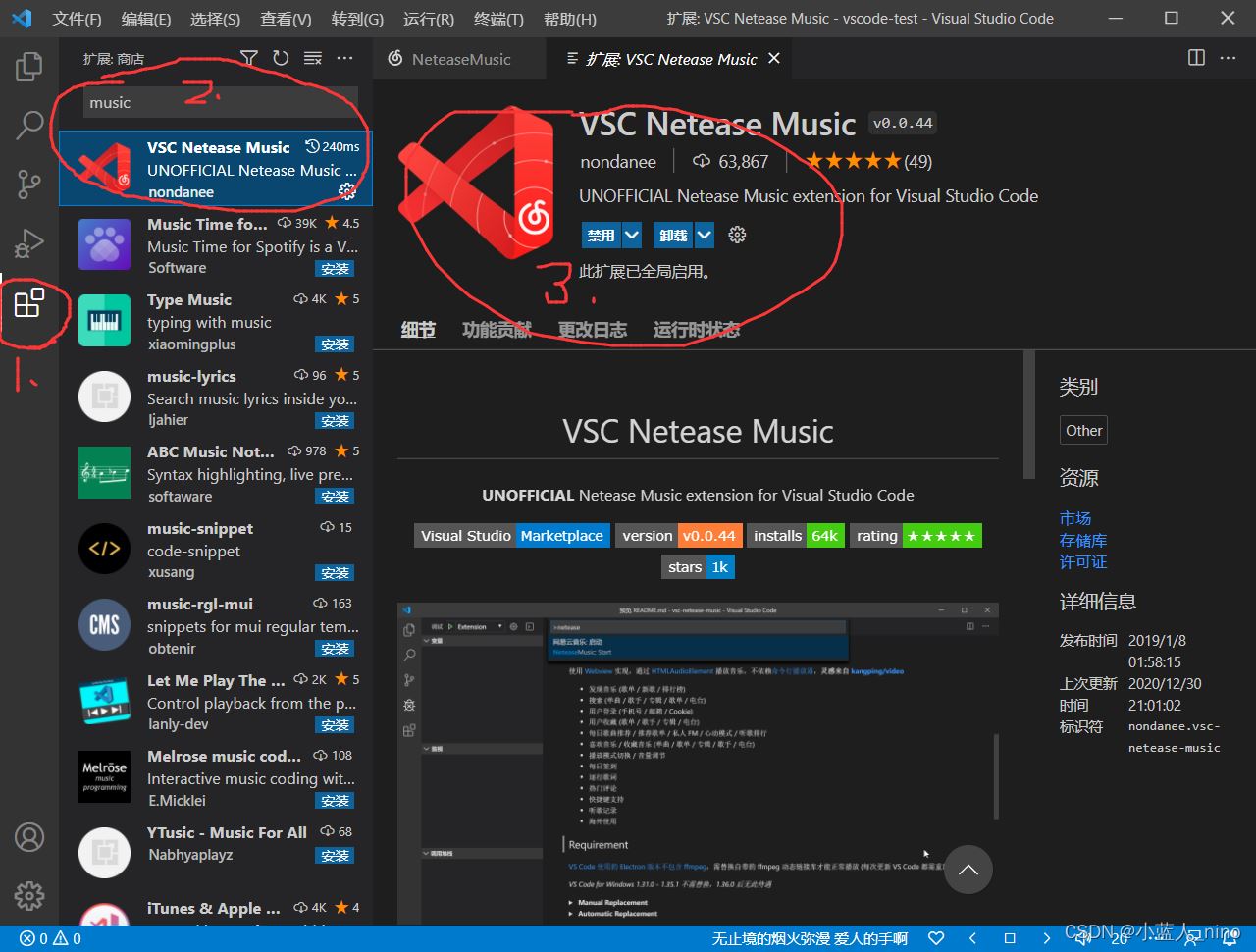Install the Let Me Play The extension
Screen dimensions: 1256x952
point(336,725)
